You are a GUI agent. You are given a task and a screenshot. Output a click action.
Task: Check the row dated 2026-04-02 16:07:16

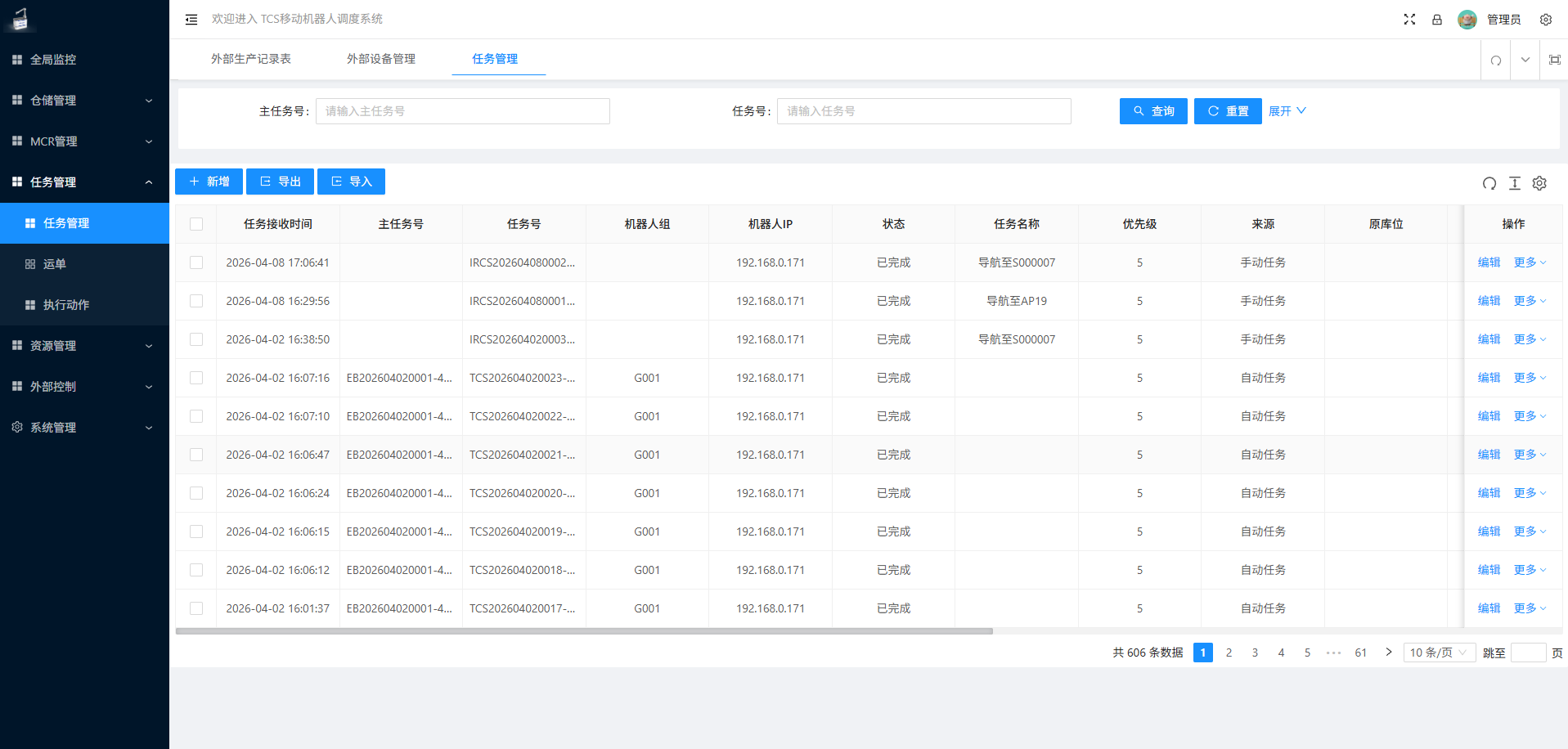pyautogui.click(x=196, y=378)
